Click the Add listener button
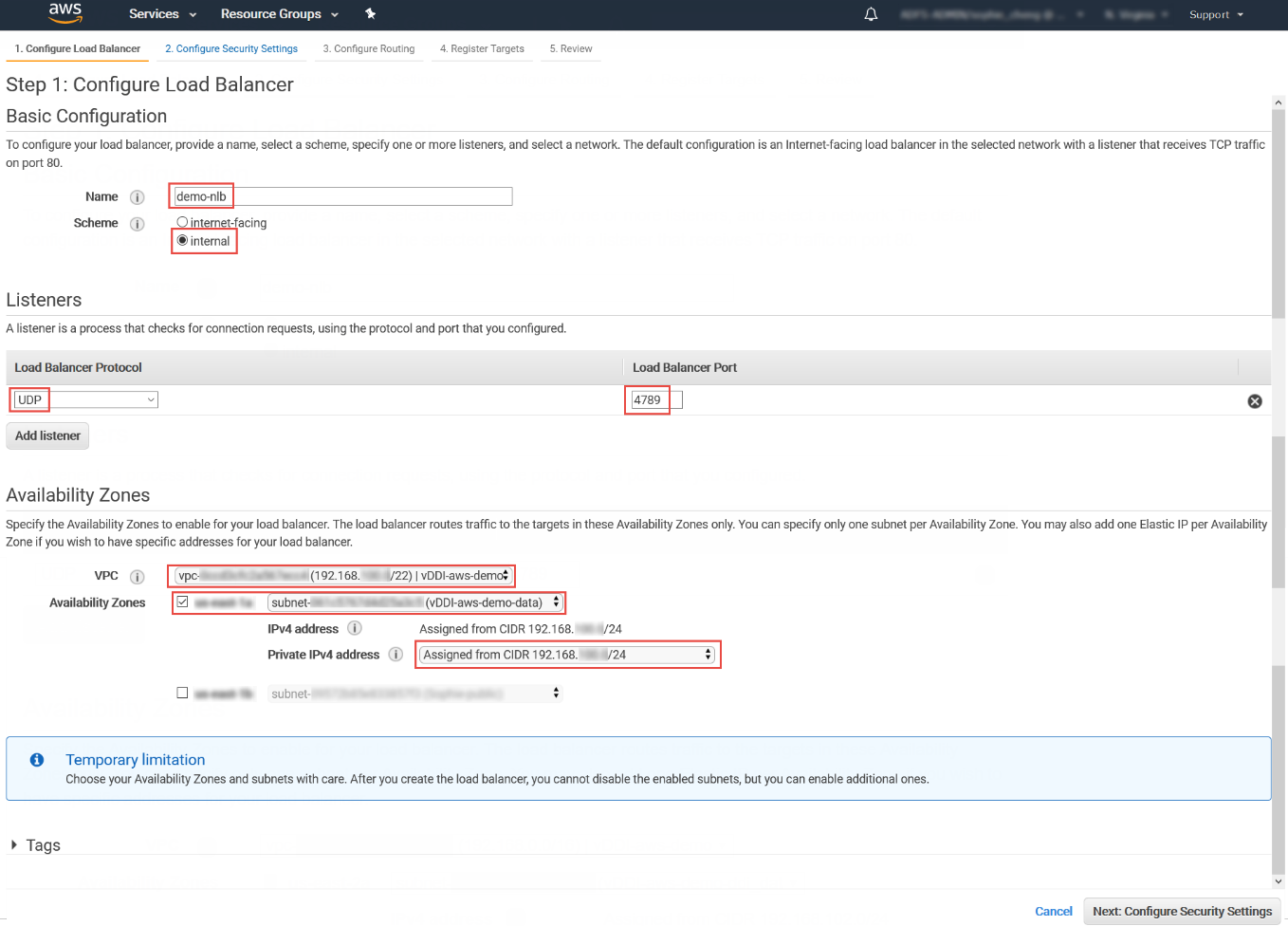Screen dimensions: 1288x926 pyautogui.click(x=47, y=435)
